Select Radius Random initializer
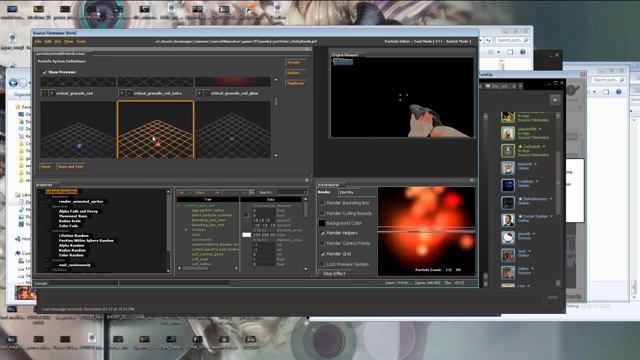The width and height of the screenshot is (640, 360). coord(73,251)
